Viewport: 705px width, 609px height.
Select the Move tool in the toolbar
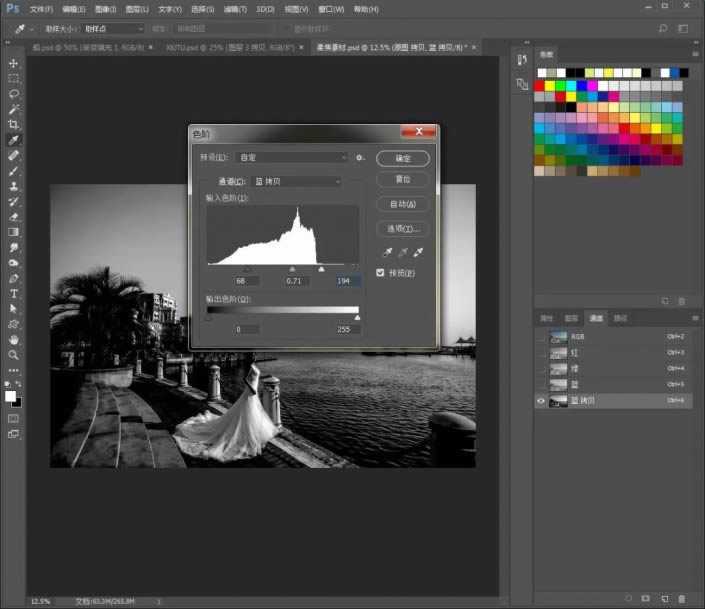click(14, 62)
